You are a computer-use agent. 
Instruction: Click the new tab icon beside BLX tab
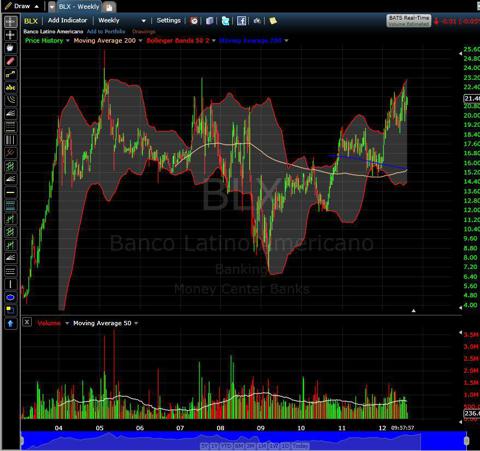[x=109, y=7]
